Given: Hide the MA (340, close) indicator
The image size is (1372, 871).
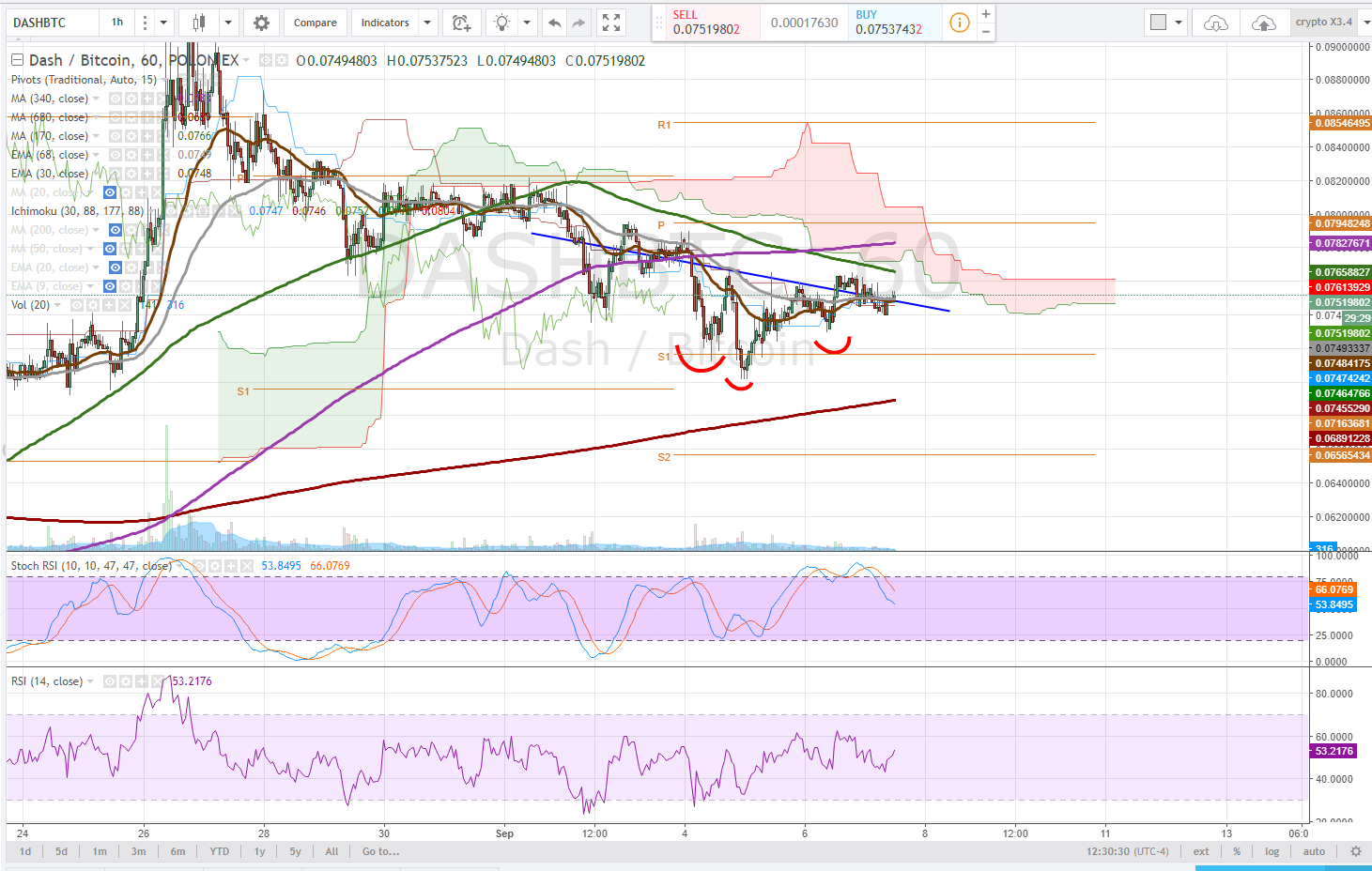Looking at the screenshot, I should tap(115, 99).
